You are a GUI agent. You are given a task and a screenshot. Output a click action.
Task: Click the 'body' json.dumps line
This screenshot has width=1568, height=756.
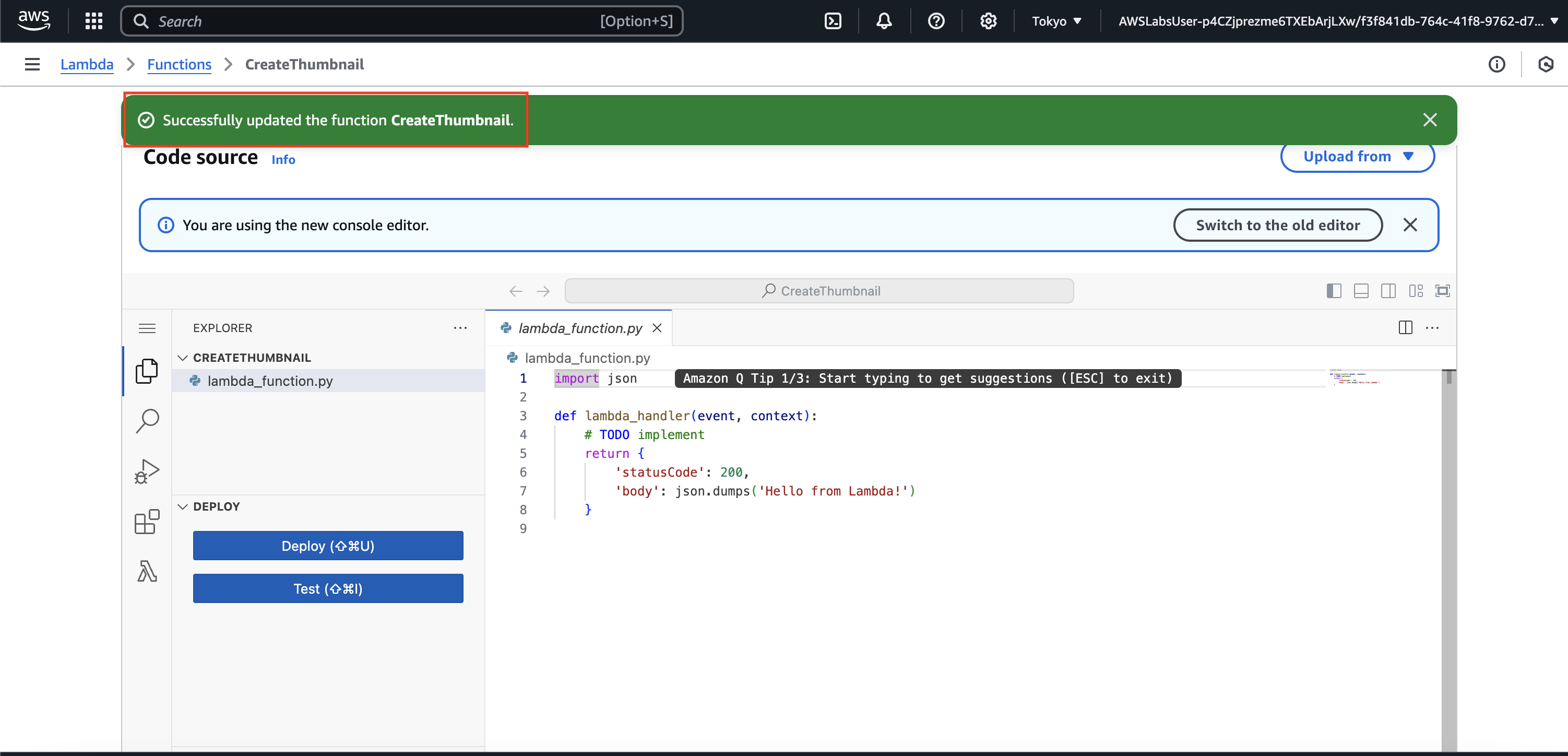coord(765,491)
